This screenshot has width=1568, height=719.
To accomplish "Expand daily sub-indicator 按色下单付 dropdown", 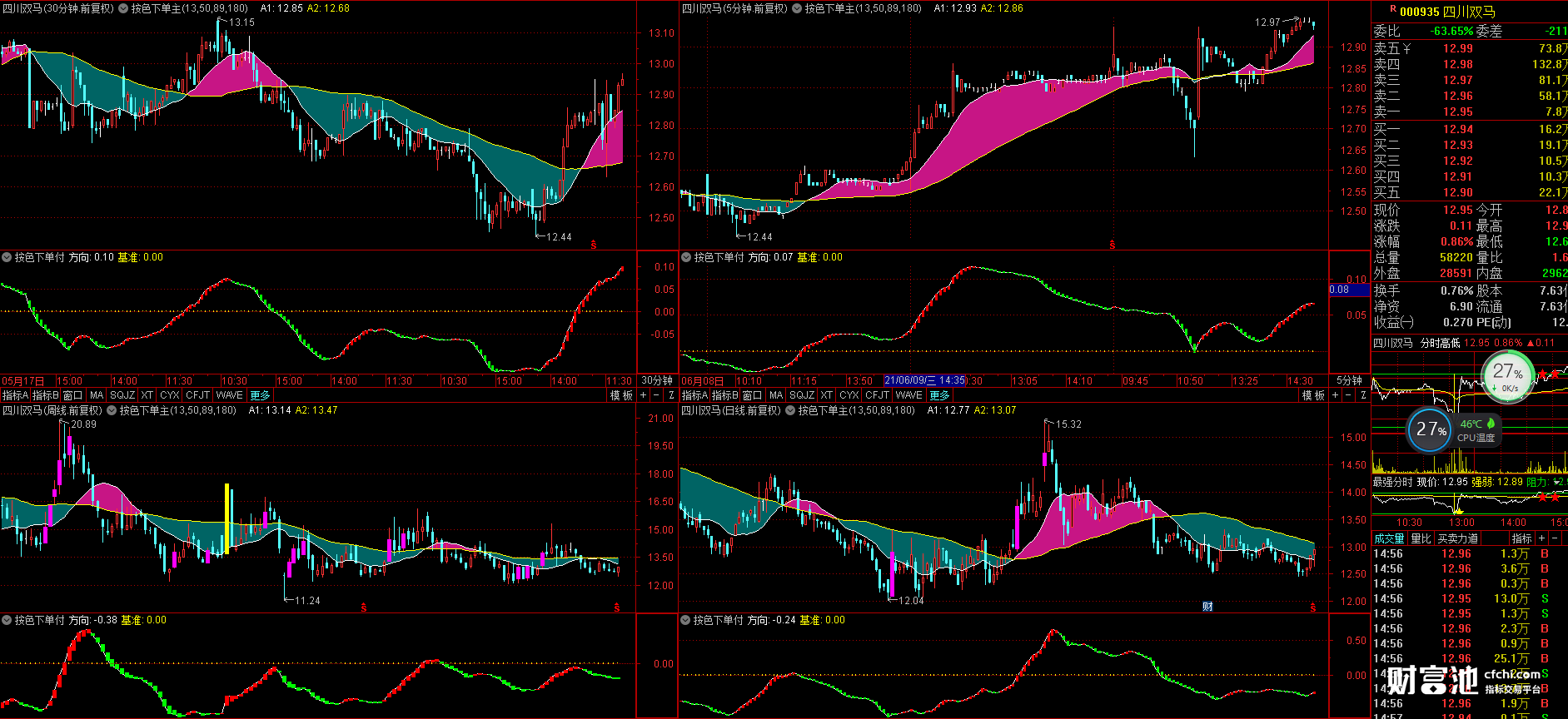I will (x=686, y=620).
